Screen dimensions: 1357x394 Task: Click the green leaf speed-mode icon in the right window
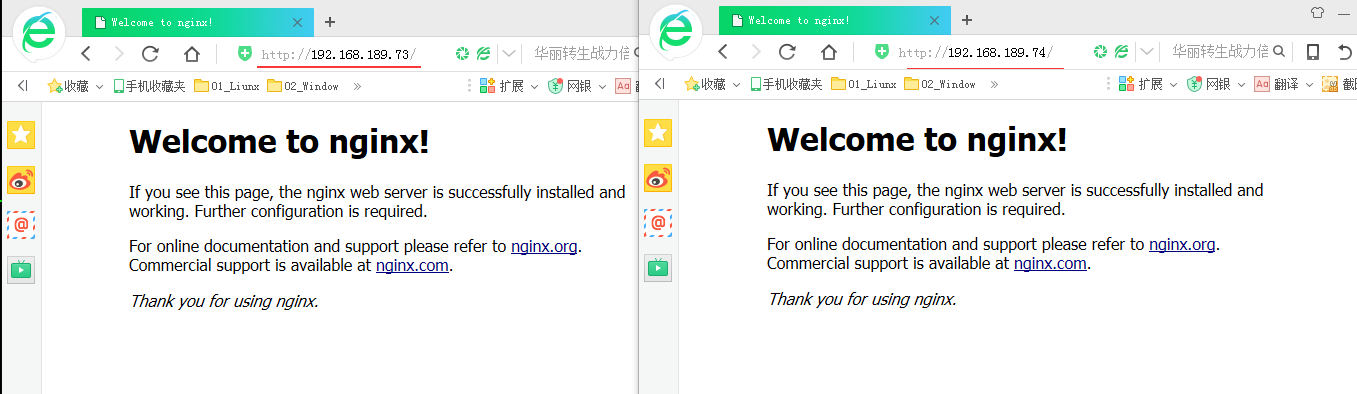1122,53
